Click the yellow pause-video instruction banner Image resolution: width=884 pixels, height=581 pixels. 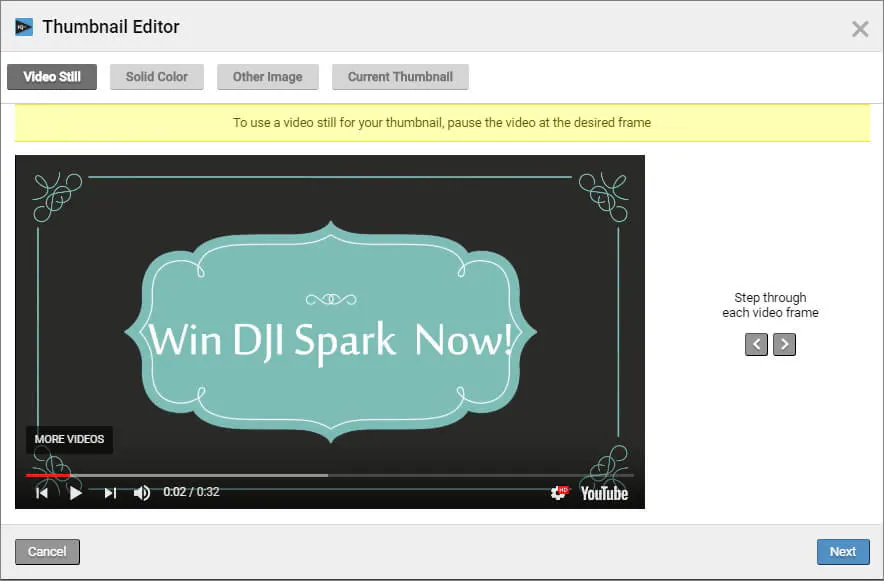(x=443, y=123)
